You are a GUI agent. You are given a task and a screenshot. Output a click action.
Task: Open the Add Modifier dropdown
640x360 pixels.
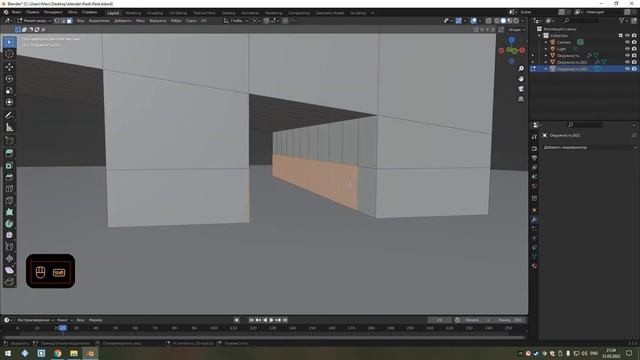pos(589,147)
